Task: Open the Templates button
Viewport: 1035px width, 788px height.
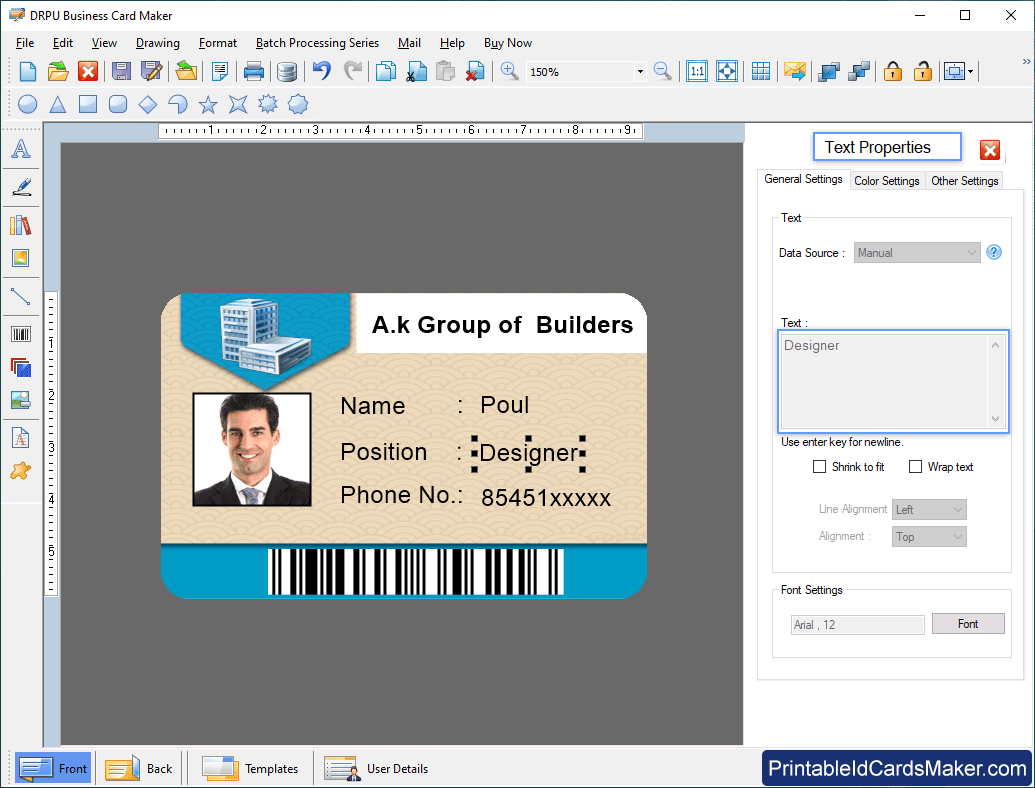Action: pos(250,768)
